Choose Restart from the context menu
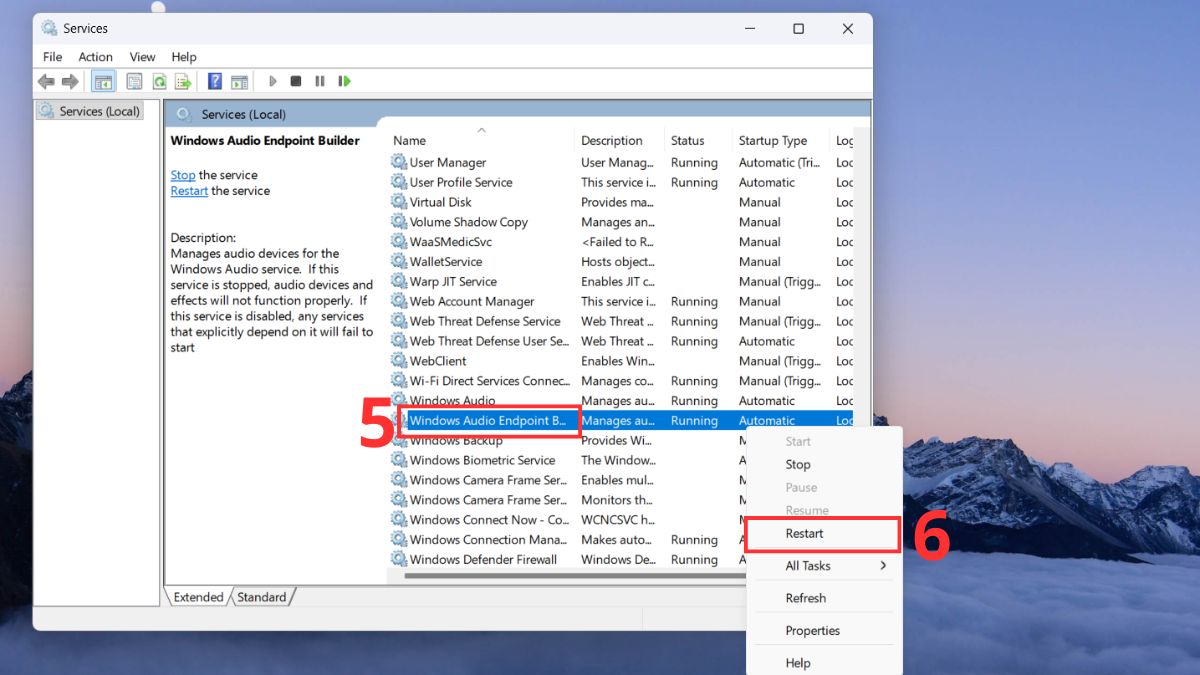Image resolution: width=1200 pixels, height=675 pixels. (805, 534)
